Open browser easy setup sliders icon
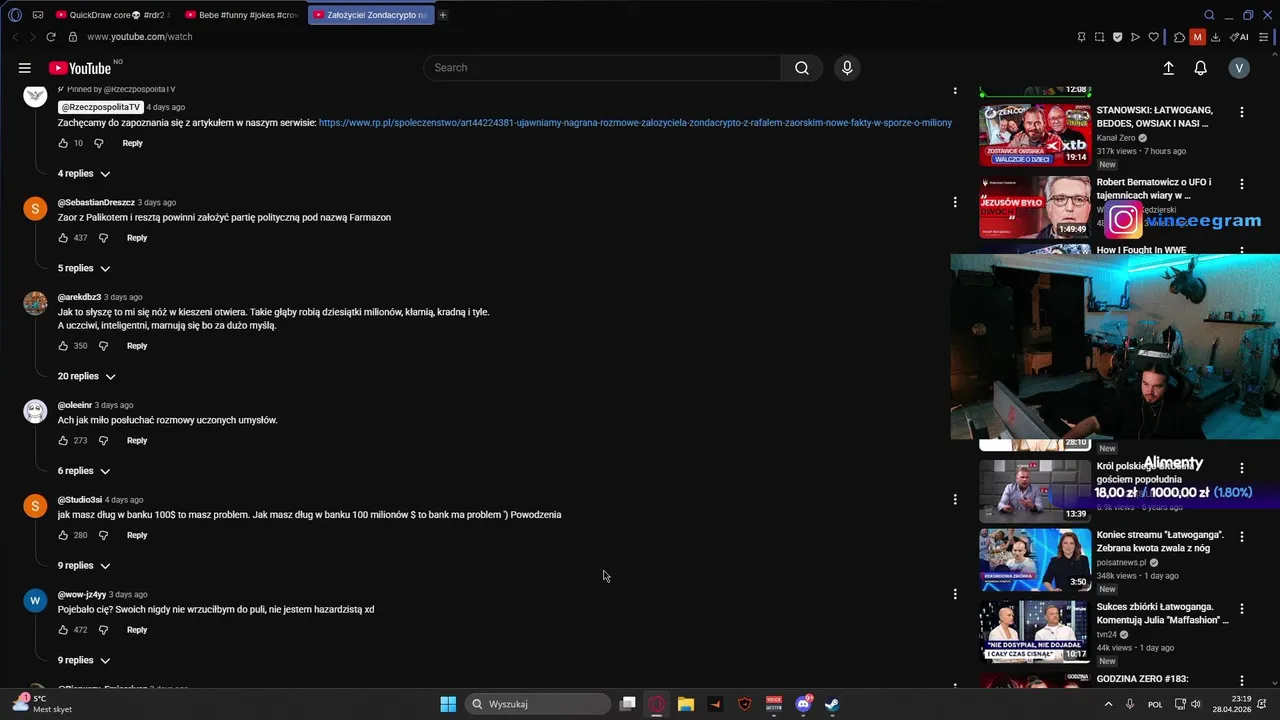 pyautogui.click(x=1264, y=37)
